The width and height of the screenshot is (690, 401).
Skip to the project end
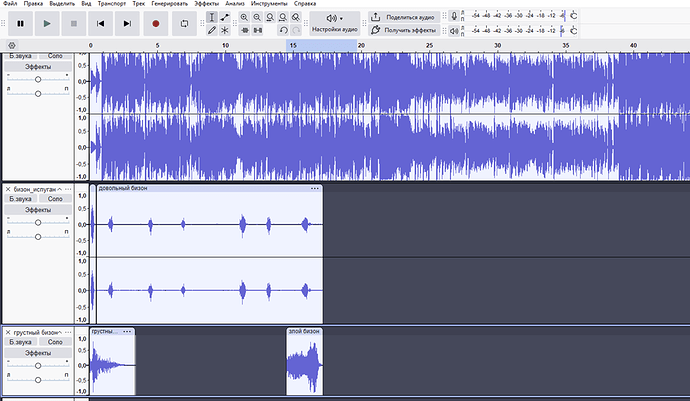[127, 24]
